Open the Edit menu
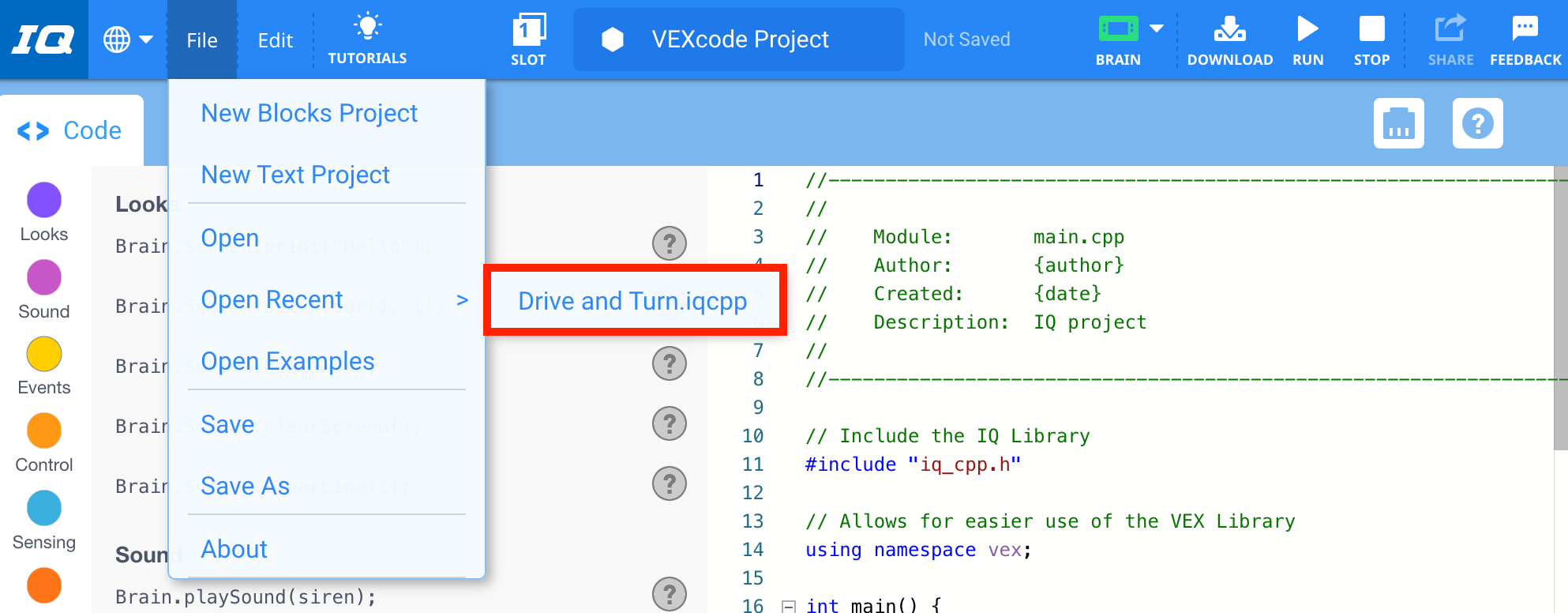This screenshot has height=613, width=1568. tap(275, 39)
